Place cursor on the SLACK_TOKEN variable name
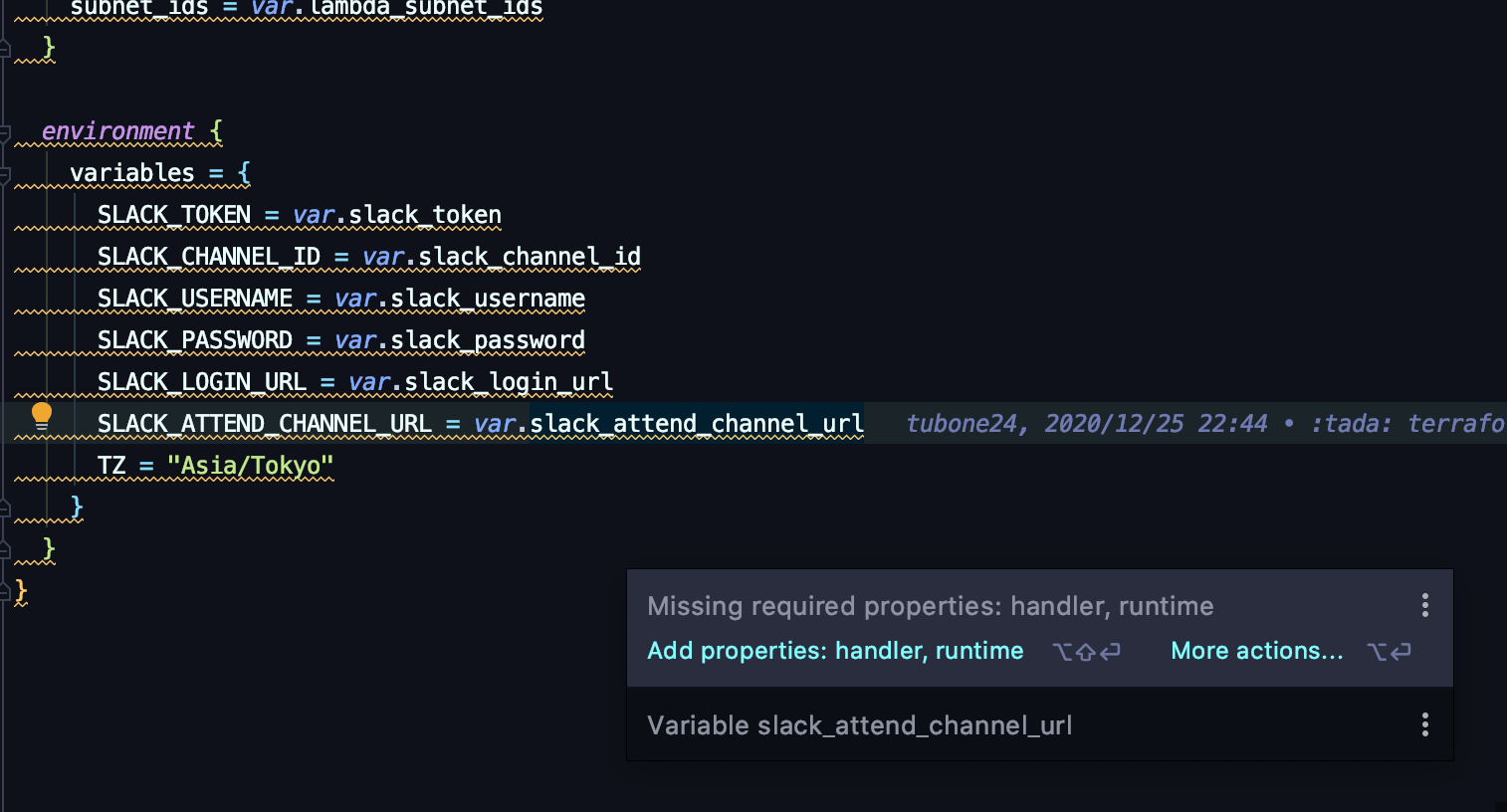This screenshot has height=812, width=1507. point(172,214)
